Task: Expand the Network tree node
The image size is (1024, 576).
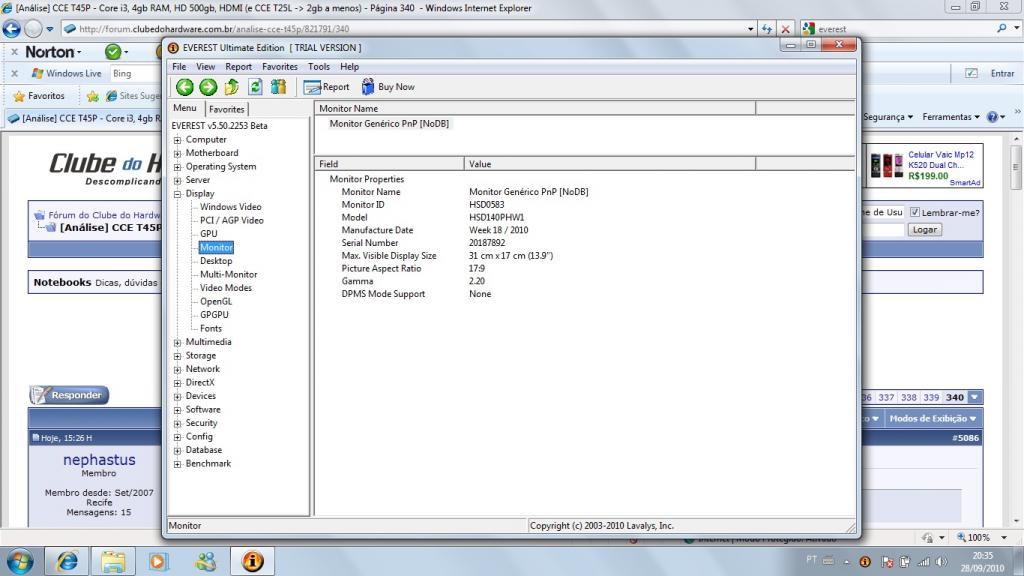Action: click(178, 369)
